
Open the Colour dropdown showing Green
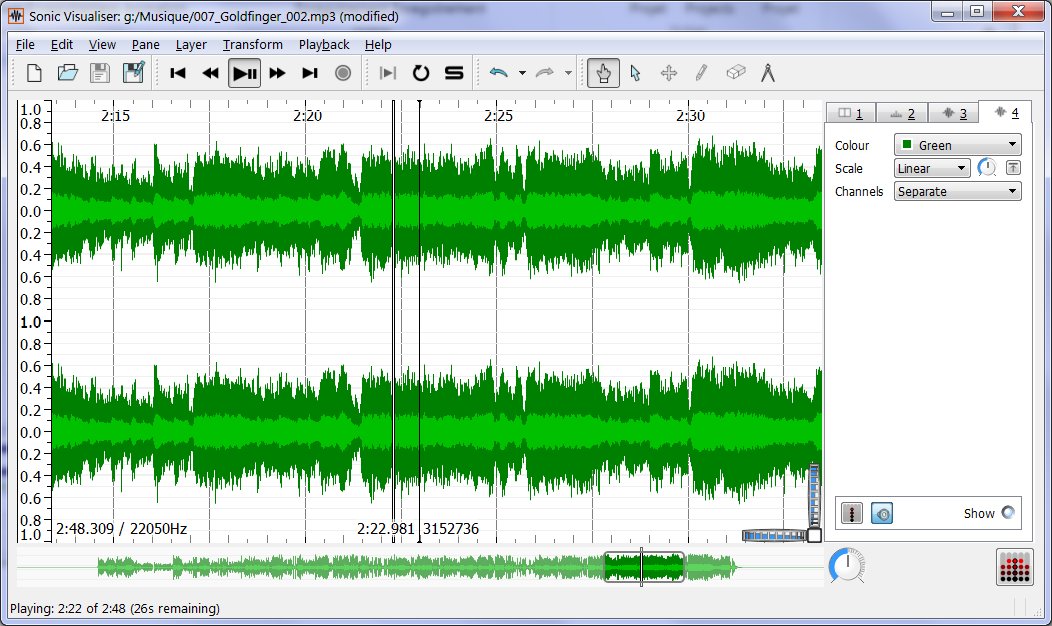(957, 145)
